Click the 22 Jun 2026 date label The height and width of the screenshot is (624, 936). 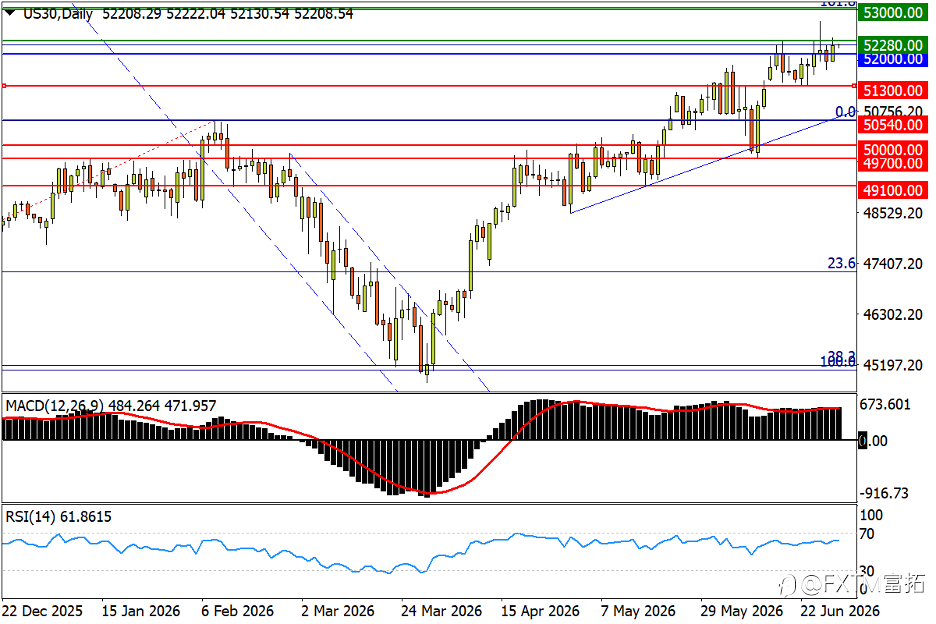coord(840,611)
